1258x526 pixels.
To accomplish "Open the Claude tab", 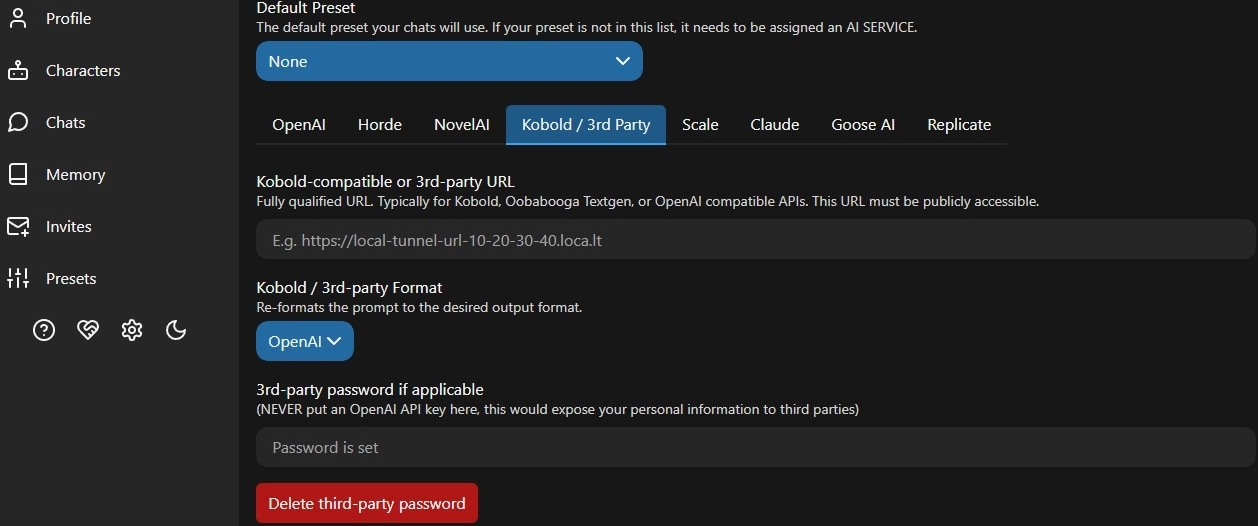I will (775, 125).
